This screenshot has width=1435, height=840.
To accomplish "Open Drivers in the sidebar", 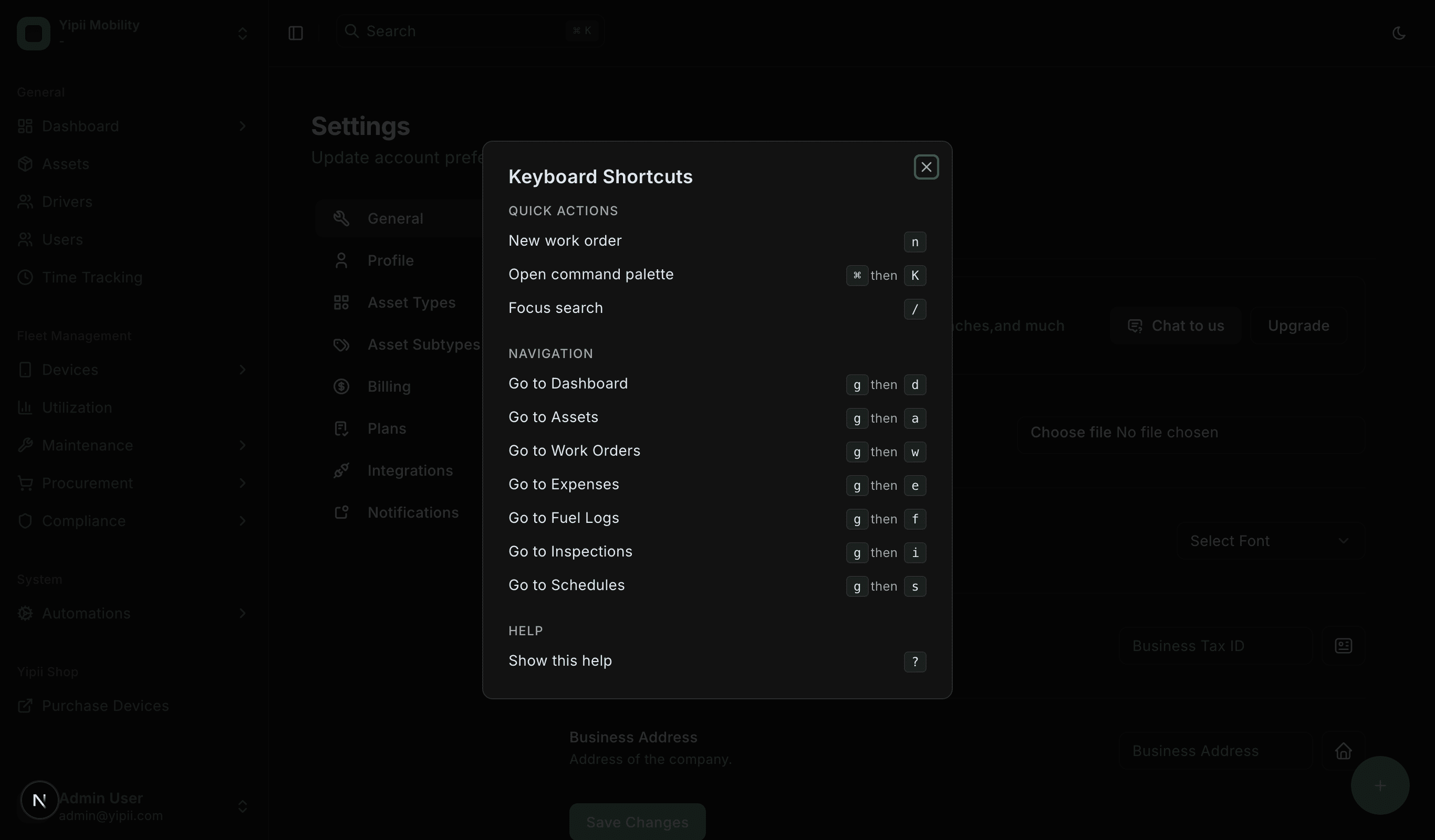I will (x=134, y=202).
